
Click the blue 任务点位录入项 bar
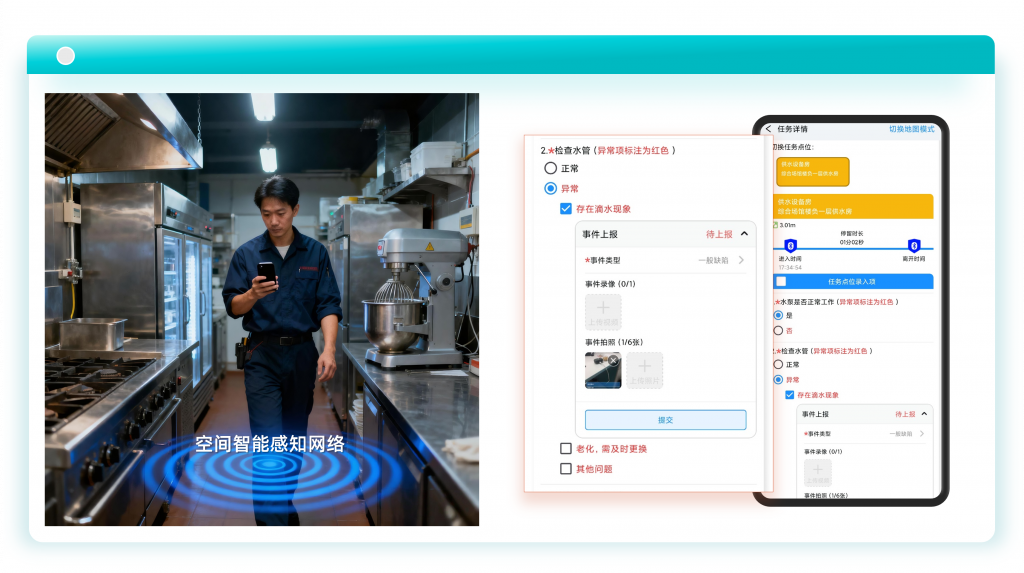tap(853, 282)
